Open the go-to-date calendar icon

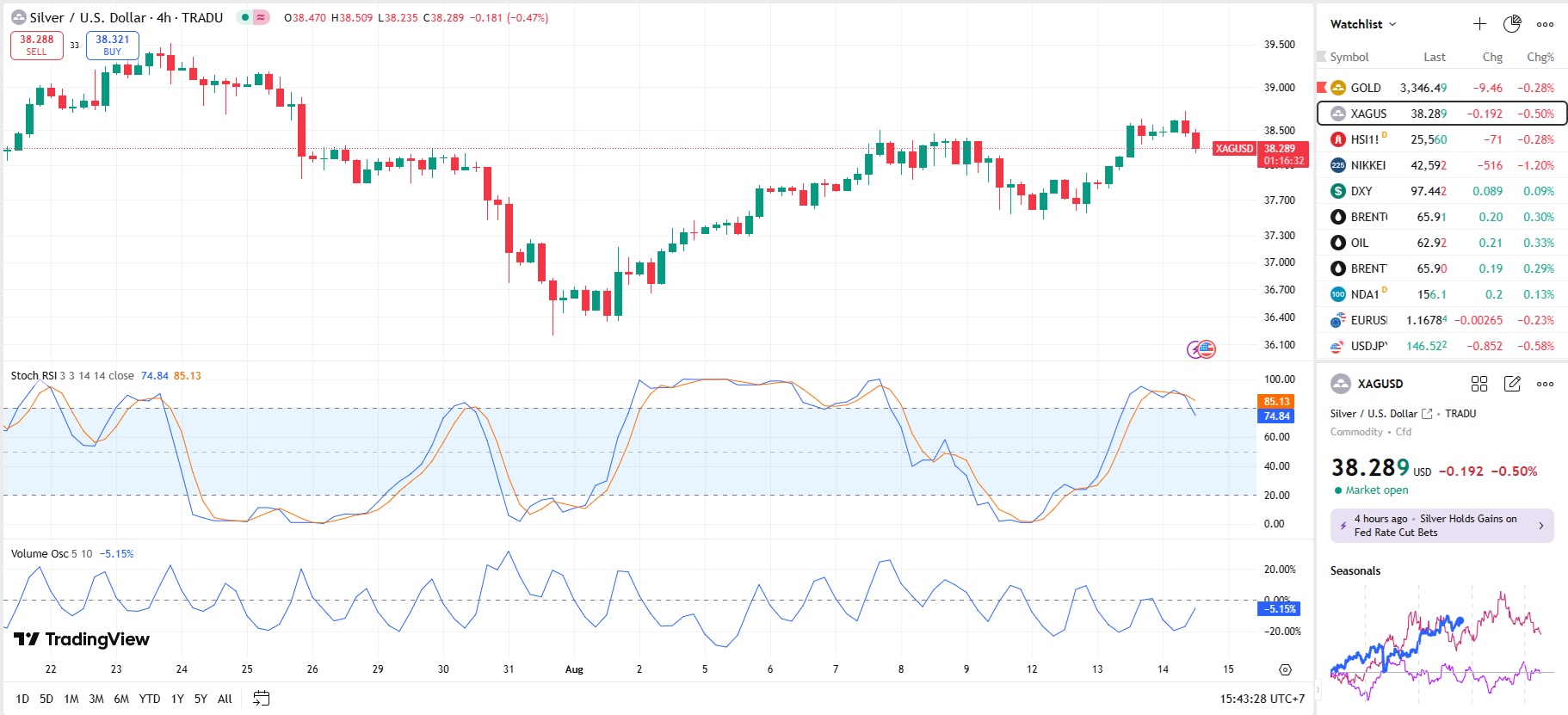[x=262, y=699]
